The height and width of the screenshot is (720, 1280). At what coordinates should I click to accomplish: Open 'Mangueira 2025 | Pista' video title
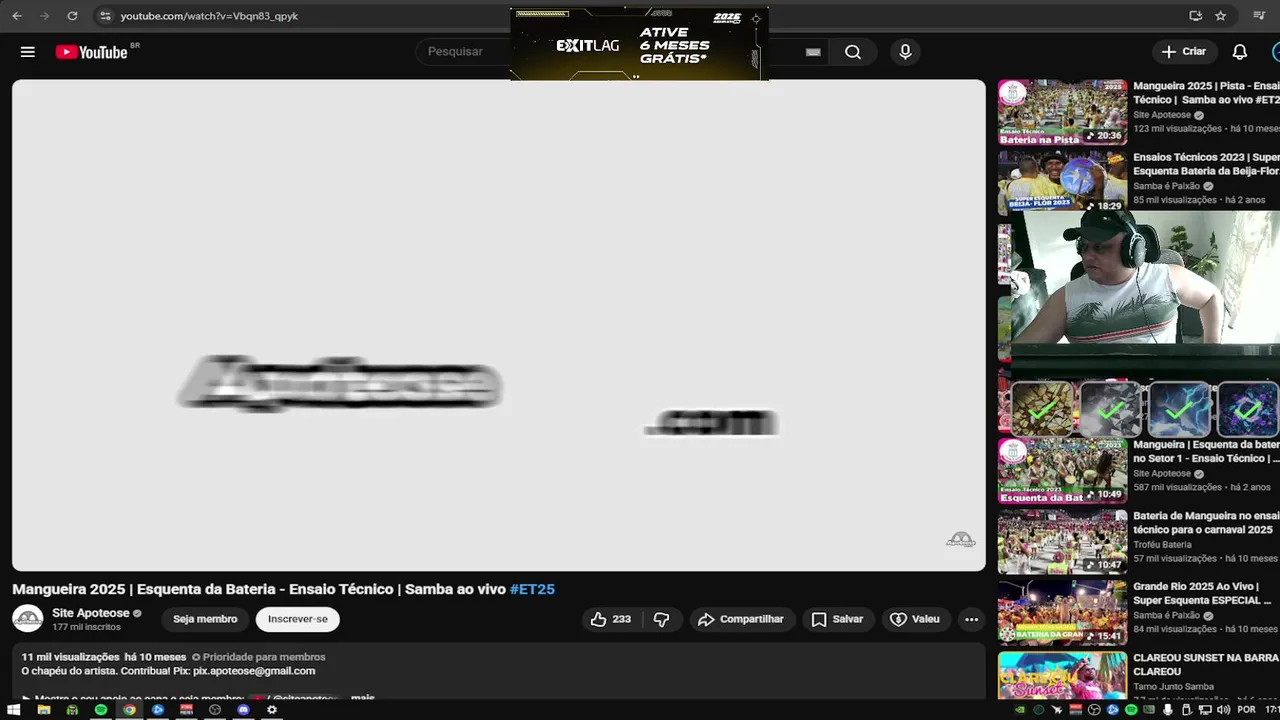click(x=1206, y=93)
